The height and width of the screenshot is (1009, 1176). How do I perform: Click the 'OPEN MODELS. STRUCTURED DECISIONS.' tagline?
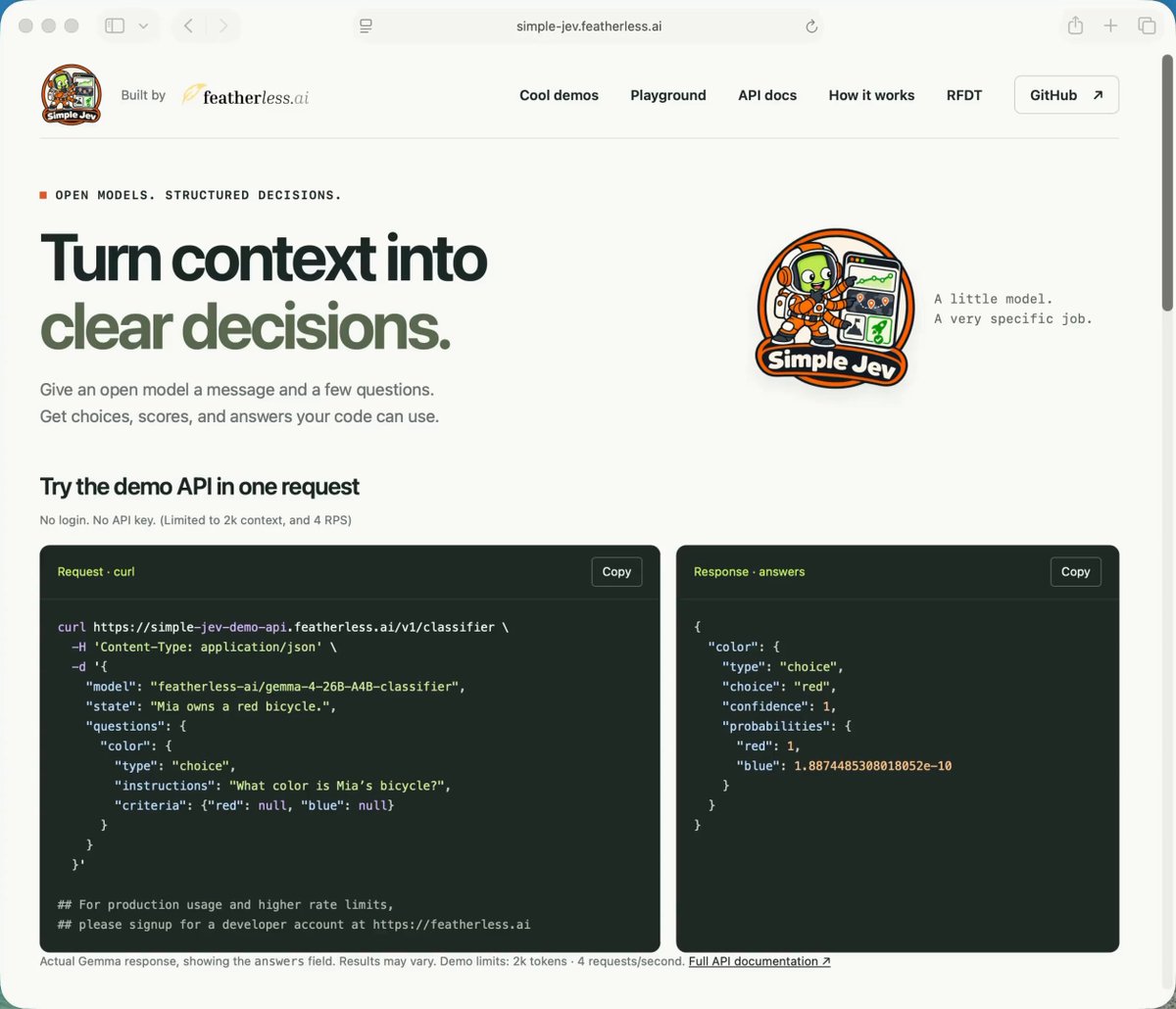pos(198,195)
